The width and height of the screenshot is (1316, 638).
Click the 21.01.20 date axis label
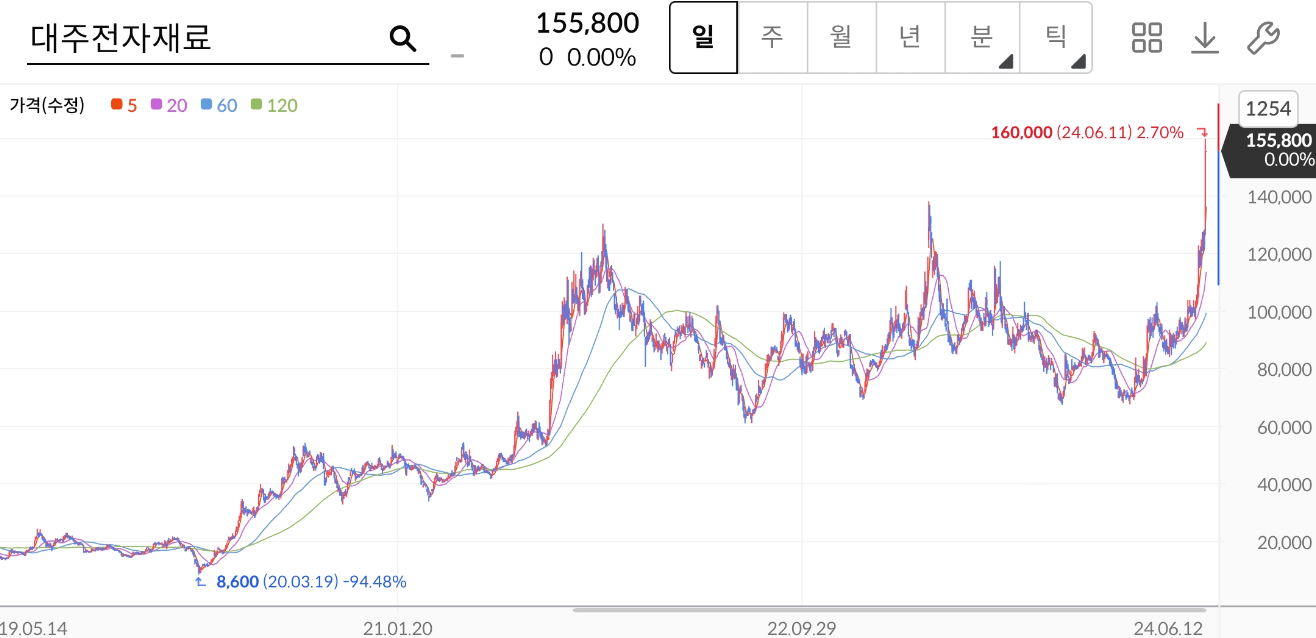point(398,628)
